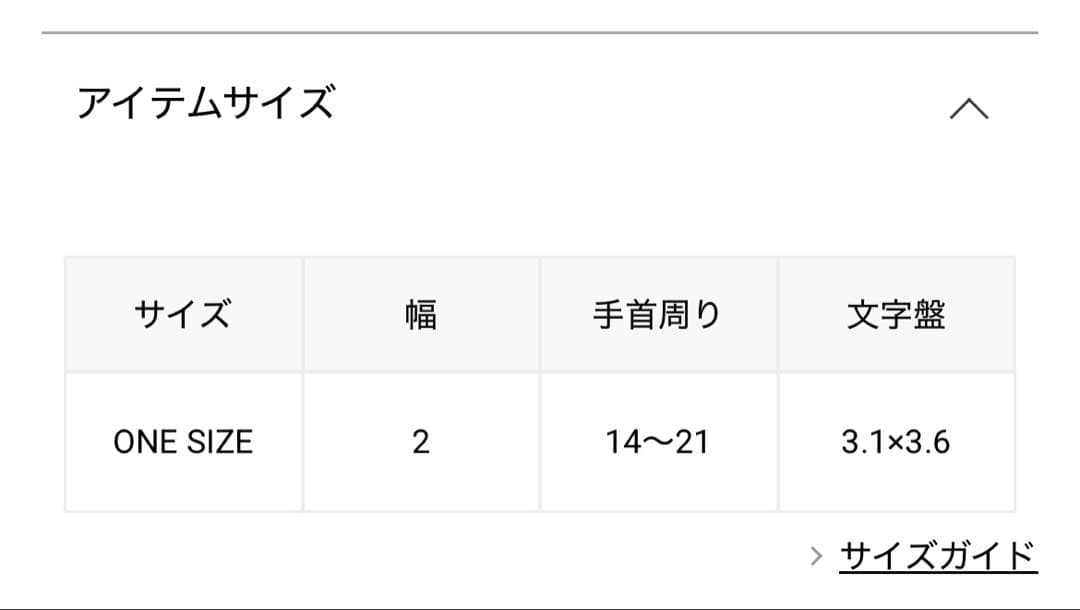Click the width value 2 cell
1080x610 pixels.
click(x=421, y=442)
